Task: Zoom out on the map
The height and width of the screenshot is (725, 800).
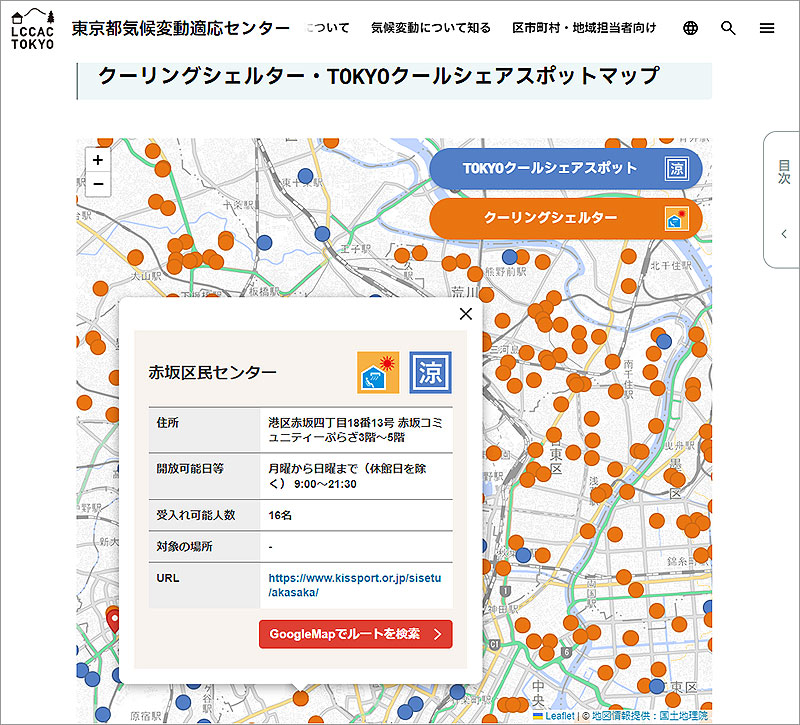Action: point(98,184)
